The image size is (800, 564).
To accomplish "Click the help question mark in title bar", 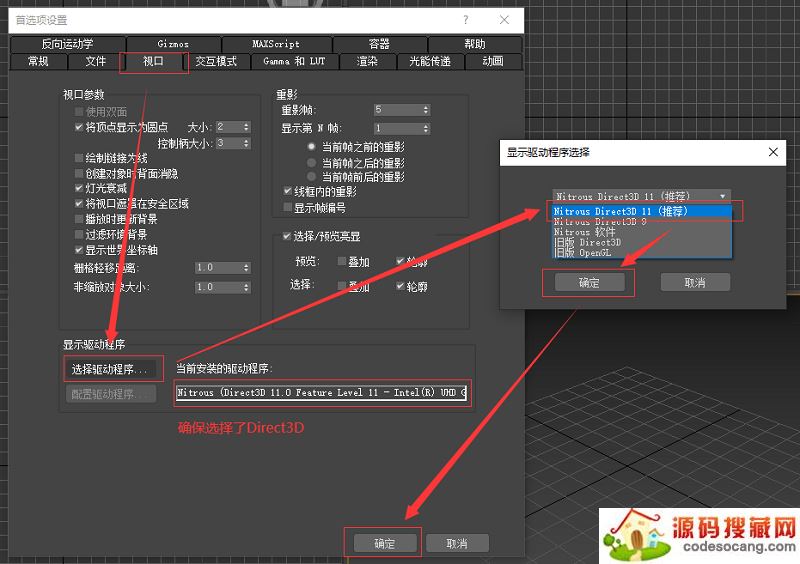I will 465,20.
